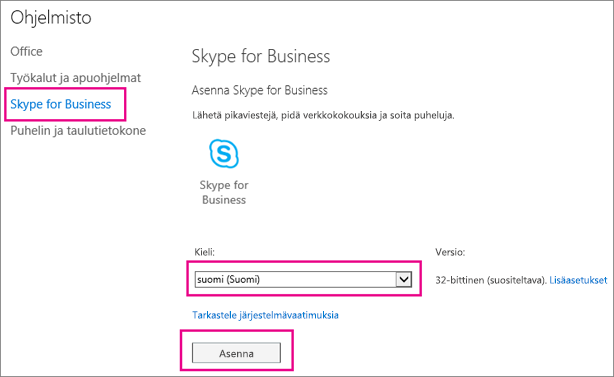Select Skype for Business in sidebar
The width and height of the screenshot is (614, 377).
point(61,104)
